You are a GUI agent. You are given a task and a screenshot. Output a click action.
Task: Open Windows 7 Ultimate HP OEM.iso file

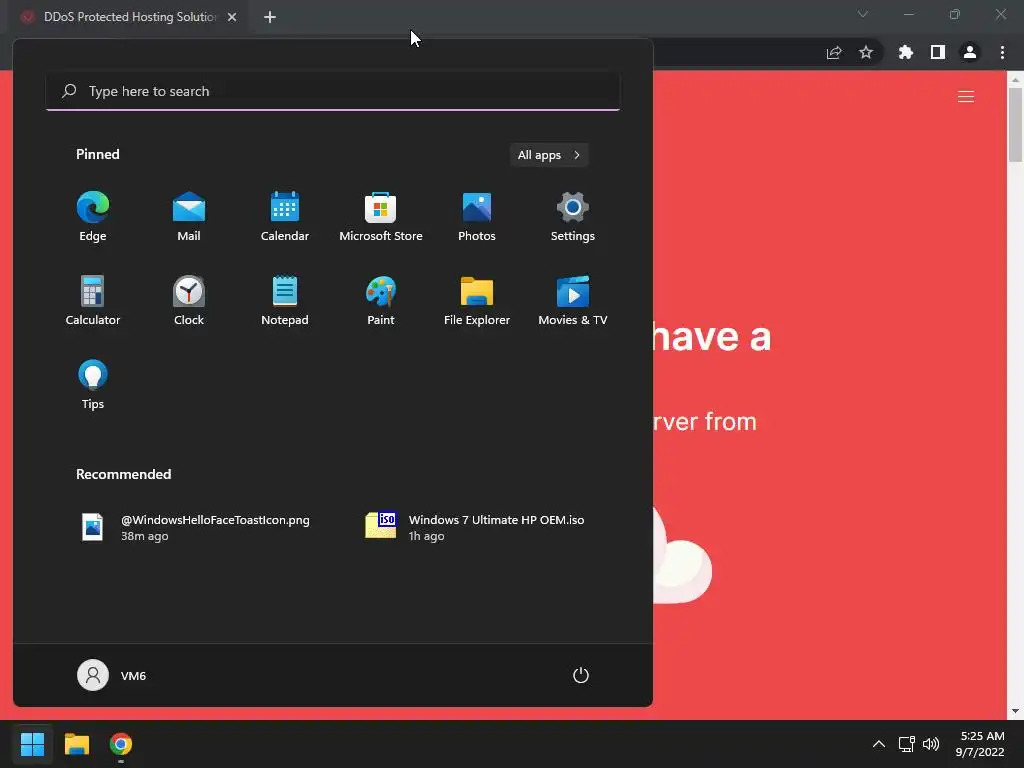pos(477,527)
